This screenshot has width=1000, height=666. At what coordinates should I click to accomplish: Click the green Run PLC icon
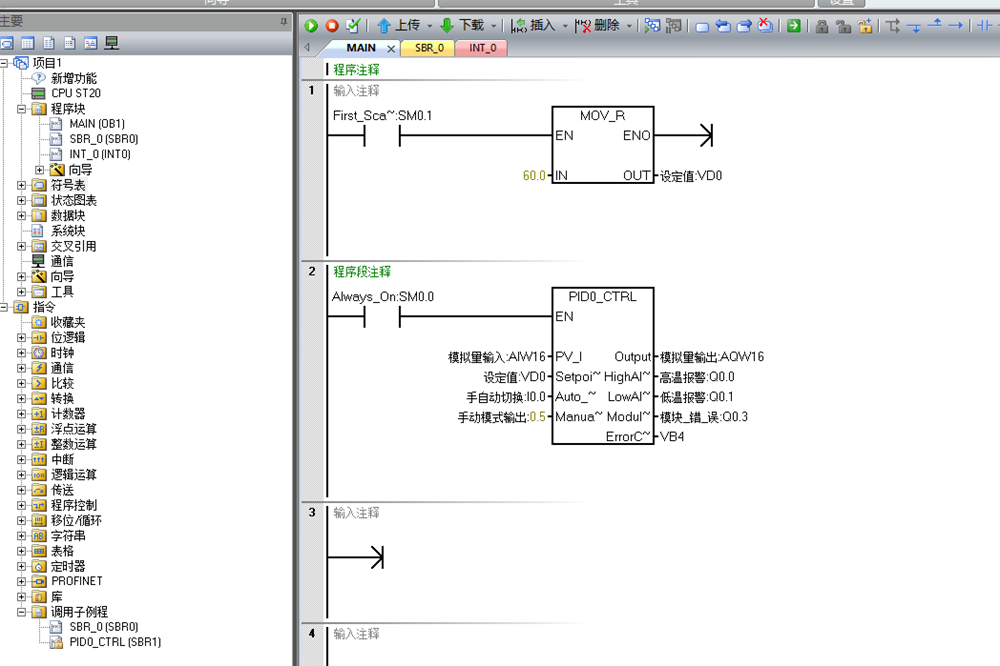click(311, 26)
